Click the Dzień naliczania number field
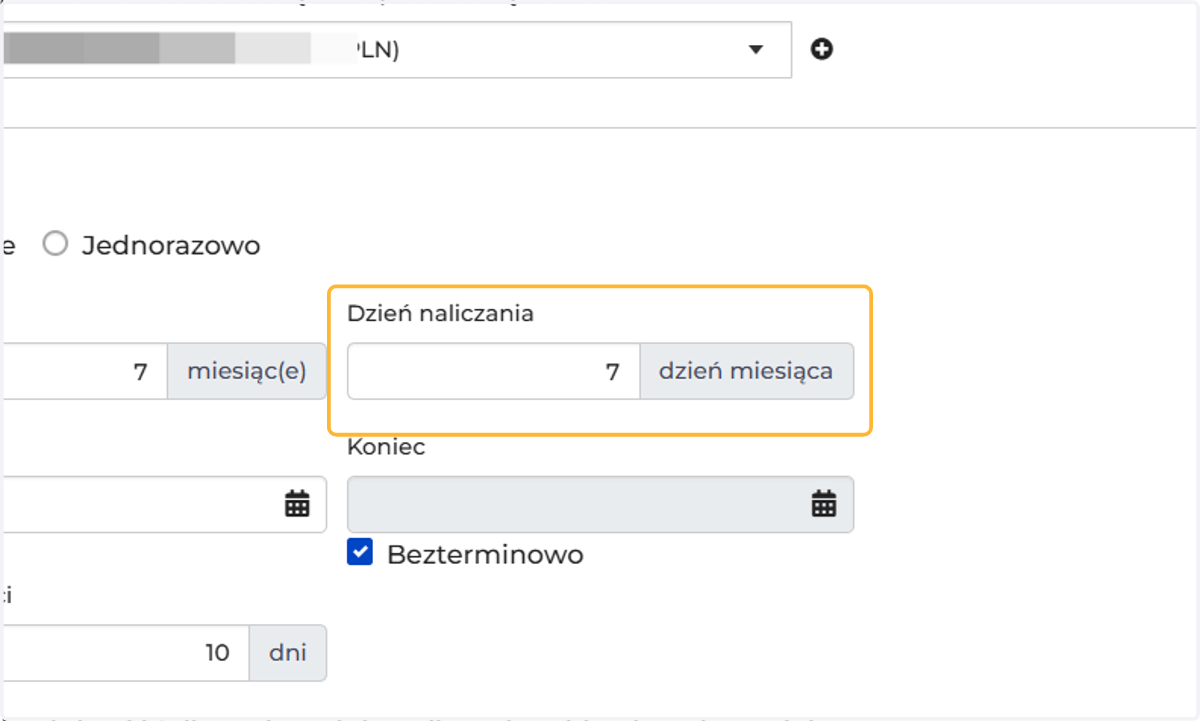This screenshot has height=721, width=1200. [494, 372]
